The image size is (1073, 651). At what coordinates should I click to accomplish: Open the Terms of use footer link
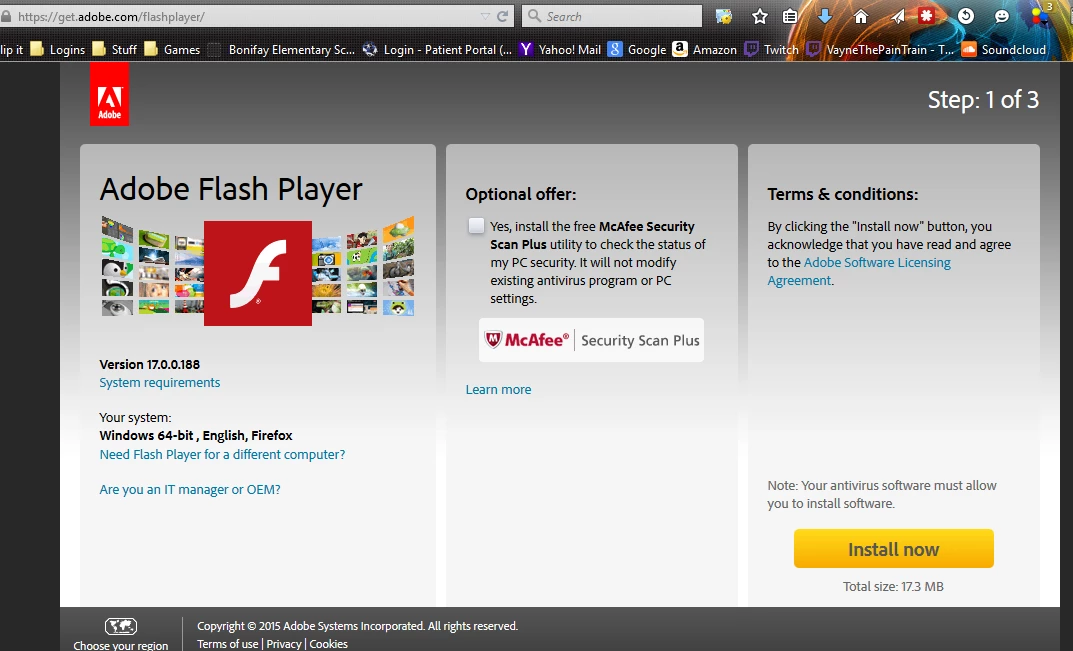pyautogui.click(x=228, y=644)
